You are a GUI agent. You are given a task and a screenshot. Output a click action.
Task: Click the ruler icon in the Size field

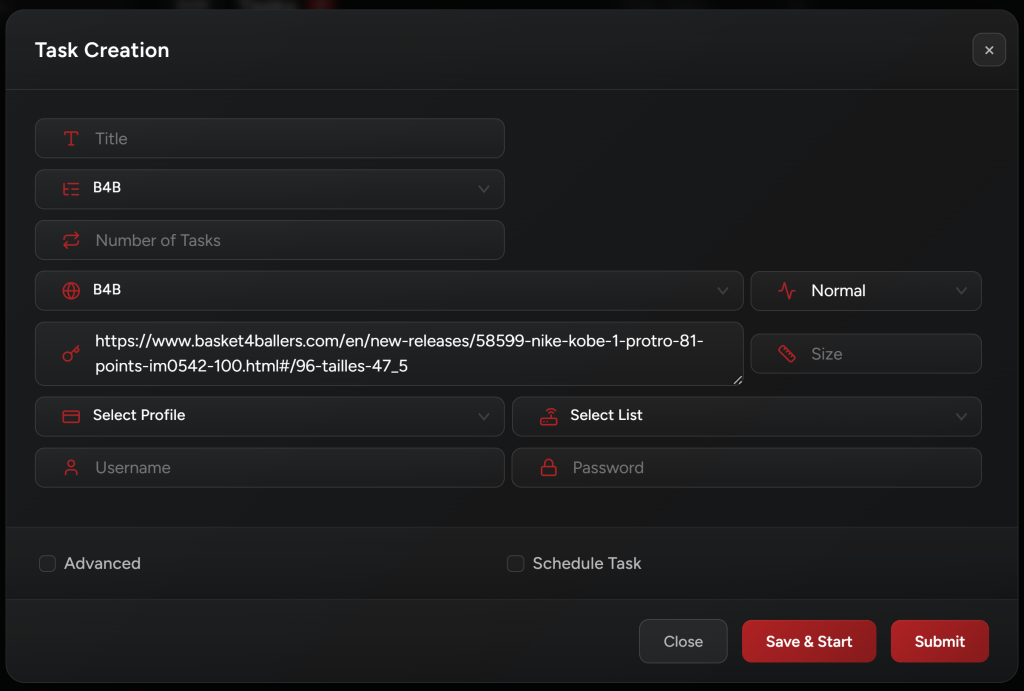click(x=787, y=354)
